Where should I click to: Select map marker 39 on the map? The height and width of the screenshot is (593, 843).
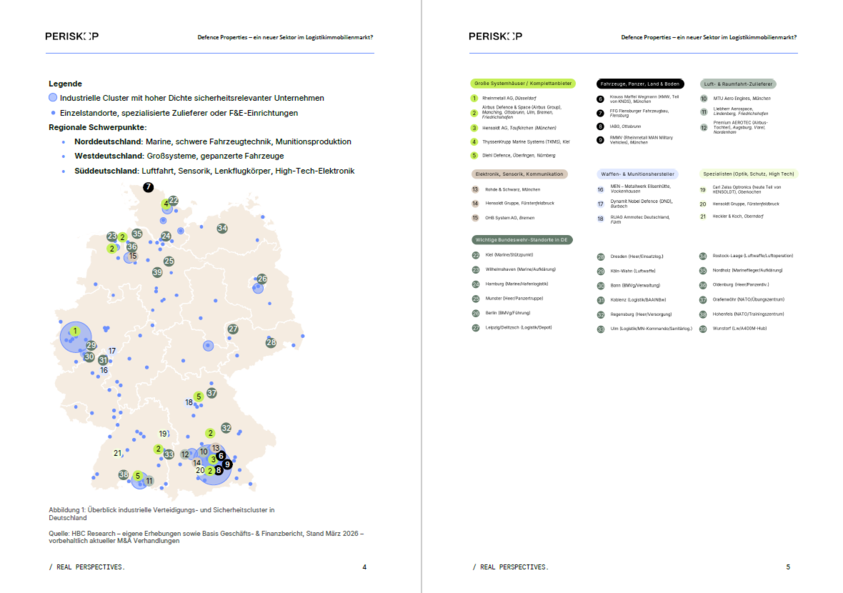[157, 272]
